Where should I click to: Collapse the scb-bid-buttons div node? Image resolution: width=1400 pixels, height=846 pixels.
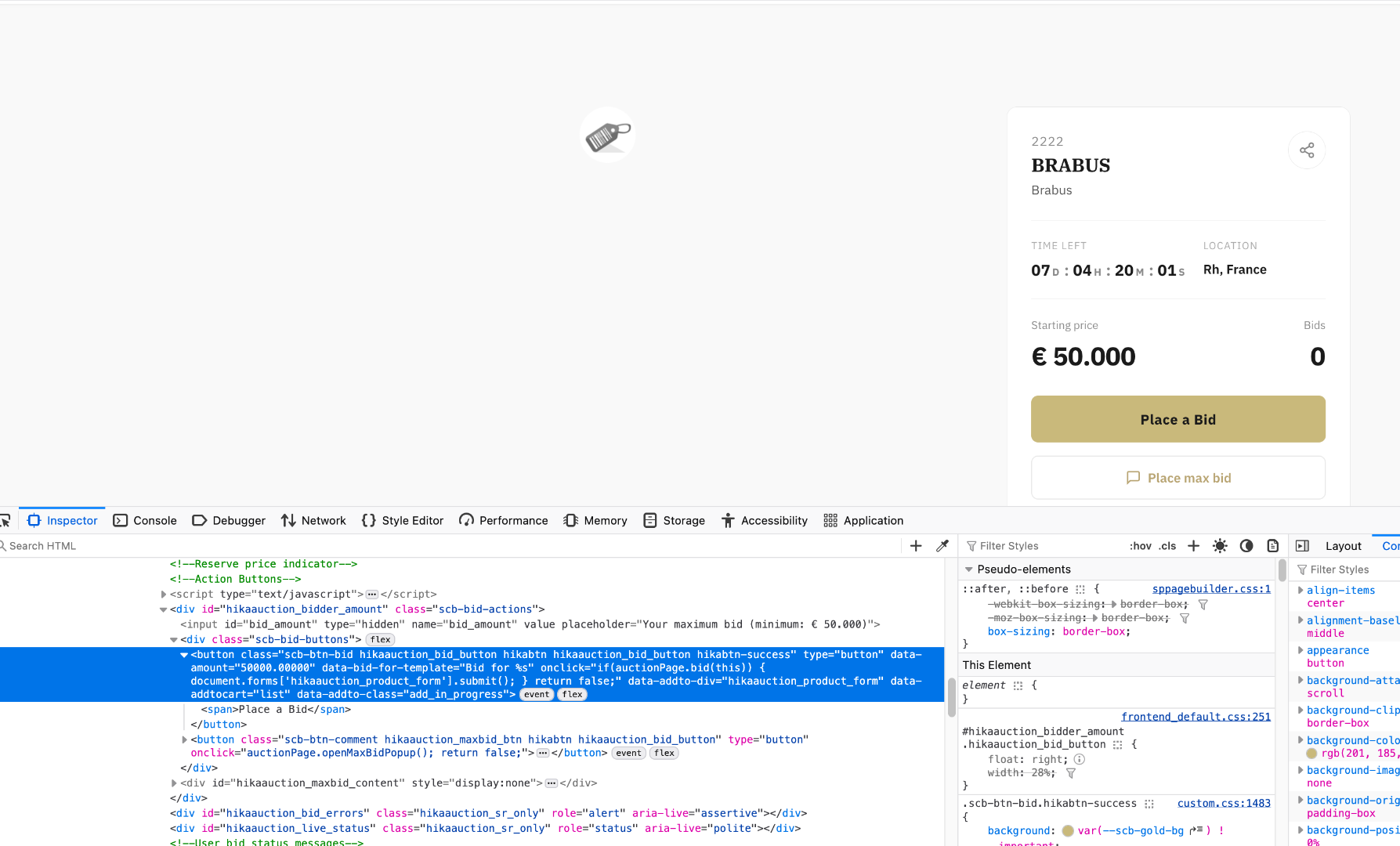click(174, 640)
